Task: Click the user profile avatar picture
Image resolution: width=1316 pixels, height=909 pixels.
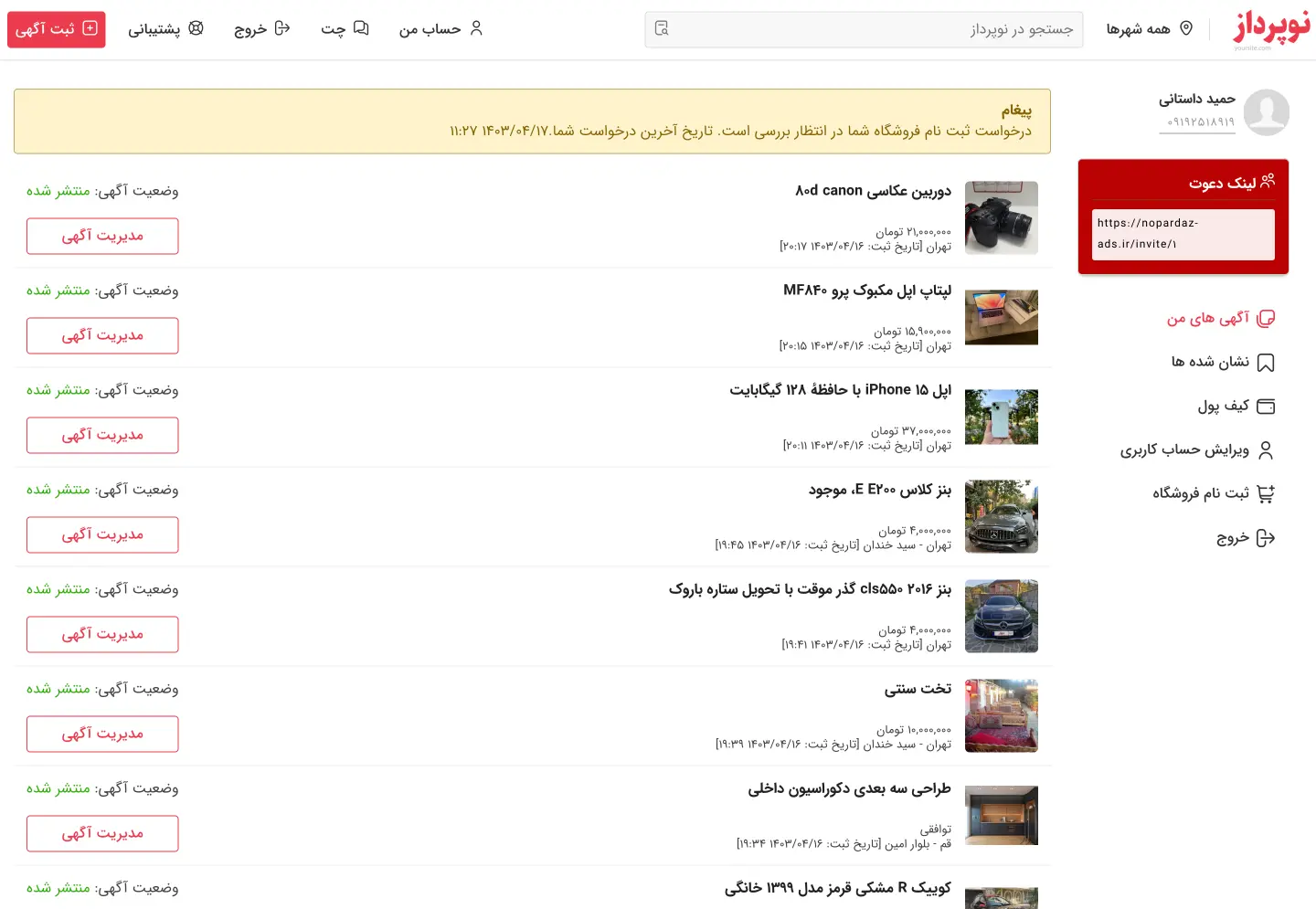Action: [x=1267, y=112]
